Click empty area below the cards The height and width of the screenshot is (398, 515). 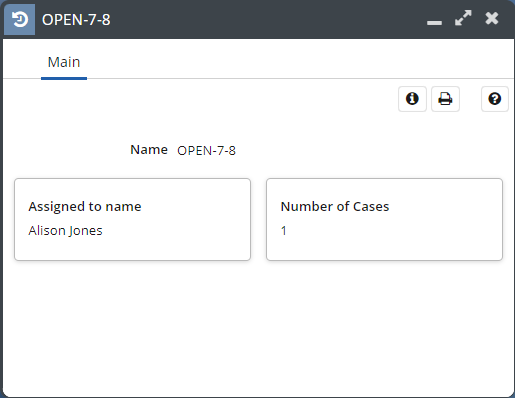(257, 327)
